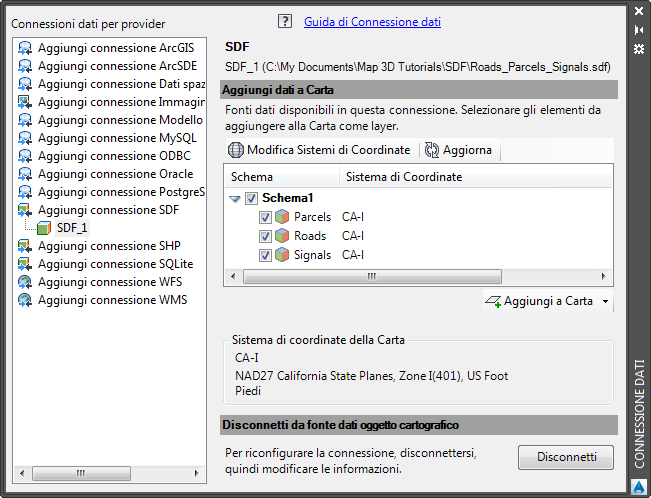
Task: Click the Aggiorna refresh button
Action: click(x=459, y=150)
